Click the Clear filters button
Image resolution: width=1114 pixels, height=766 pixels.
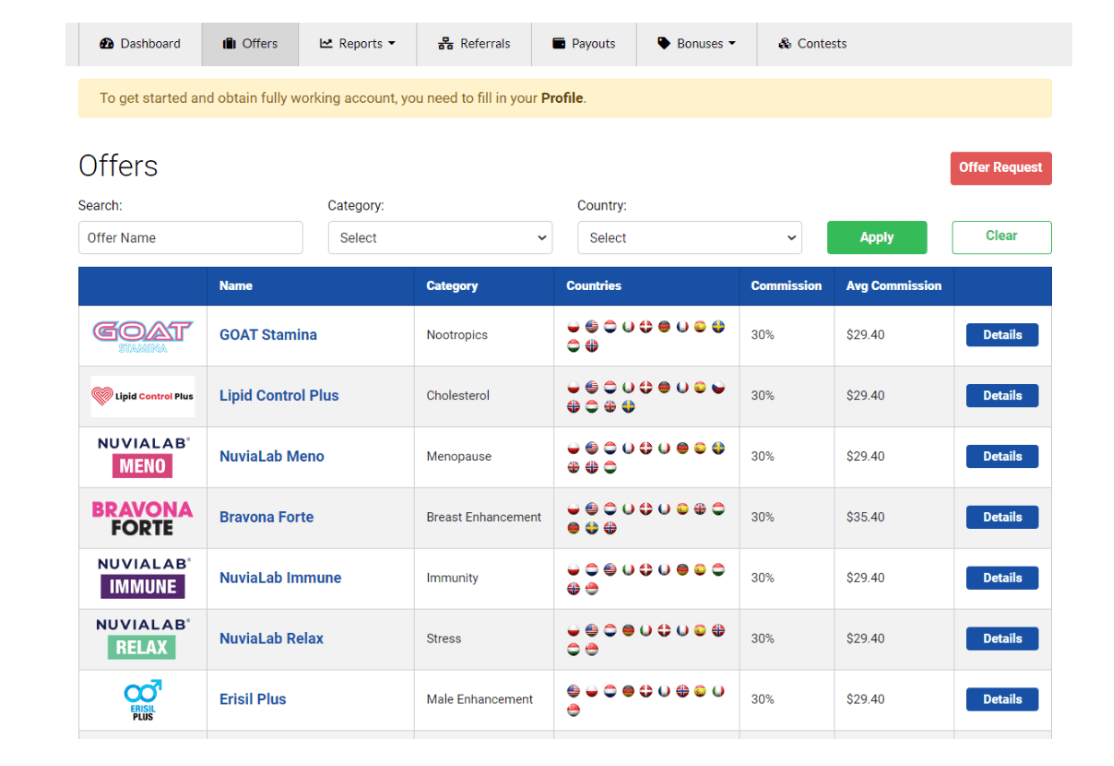coord(1002,237)
